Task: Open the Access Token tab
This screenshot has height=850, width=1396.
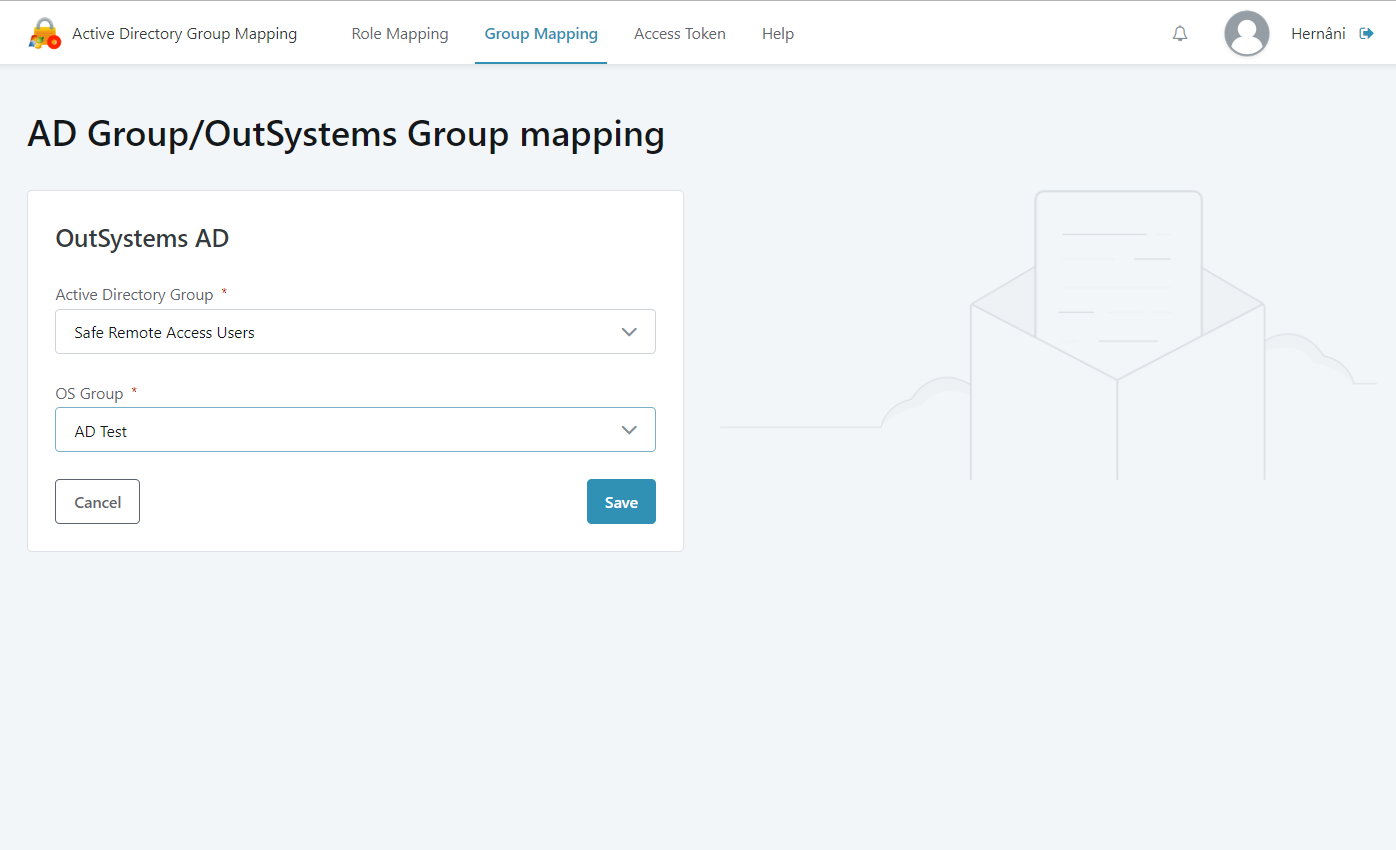Action: (679, 33)
